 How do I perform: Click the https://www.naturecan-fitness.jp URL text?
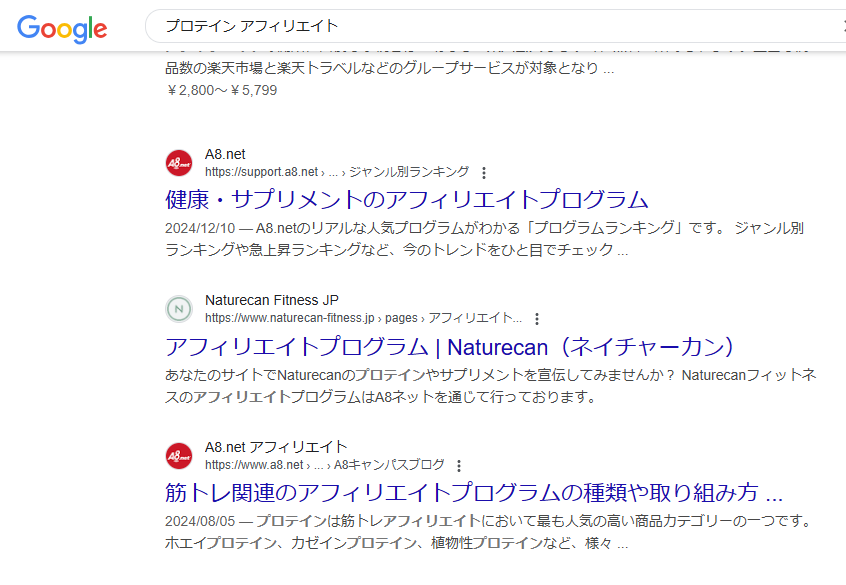[x=289, y=319]
